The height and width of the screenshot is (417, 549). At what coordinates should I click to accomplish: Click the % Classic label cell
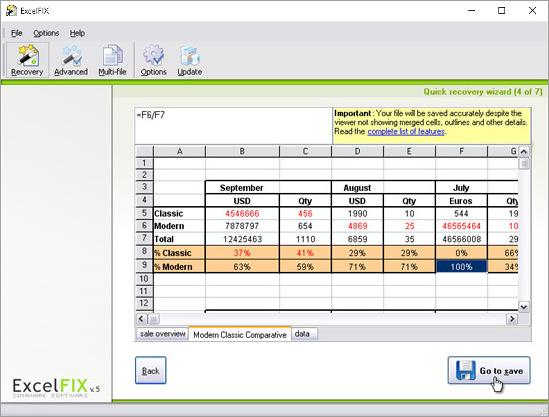pos(179,253)
